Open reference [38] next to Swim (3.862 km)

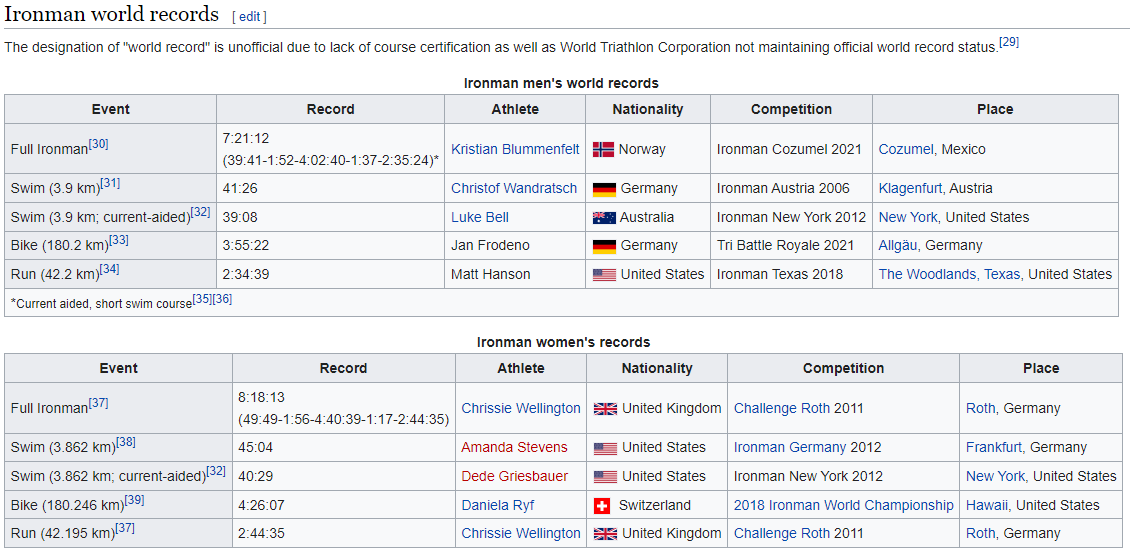126,443
